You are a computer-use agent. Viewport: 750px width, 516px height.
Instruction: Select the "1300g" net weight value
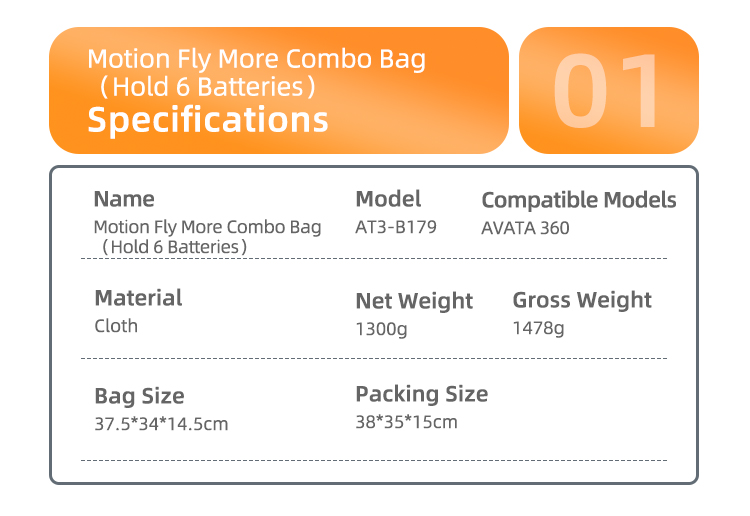tap(382, 328)
